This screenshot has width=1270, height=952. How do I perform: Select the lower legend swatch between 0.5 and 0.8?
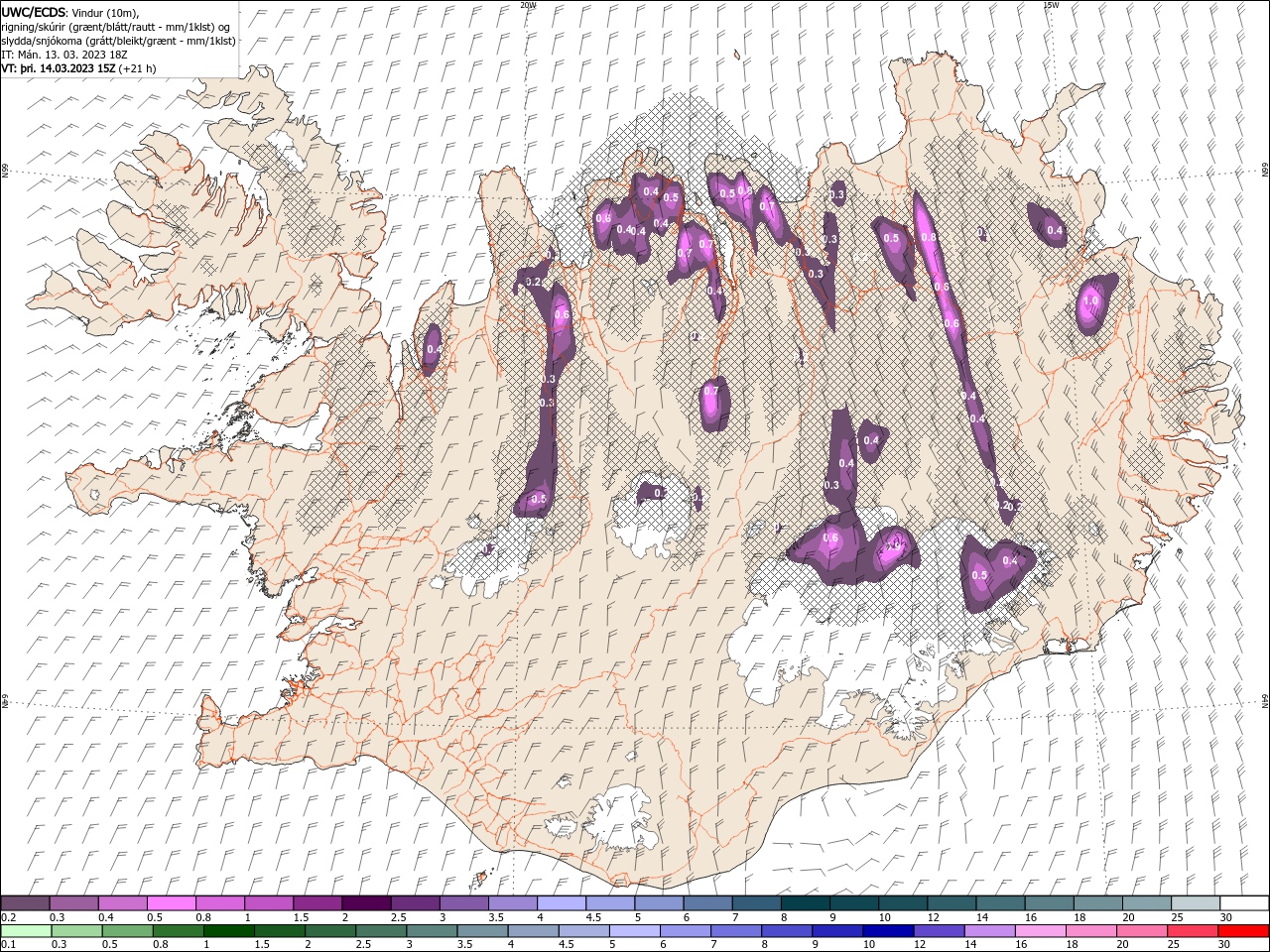127,931
